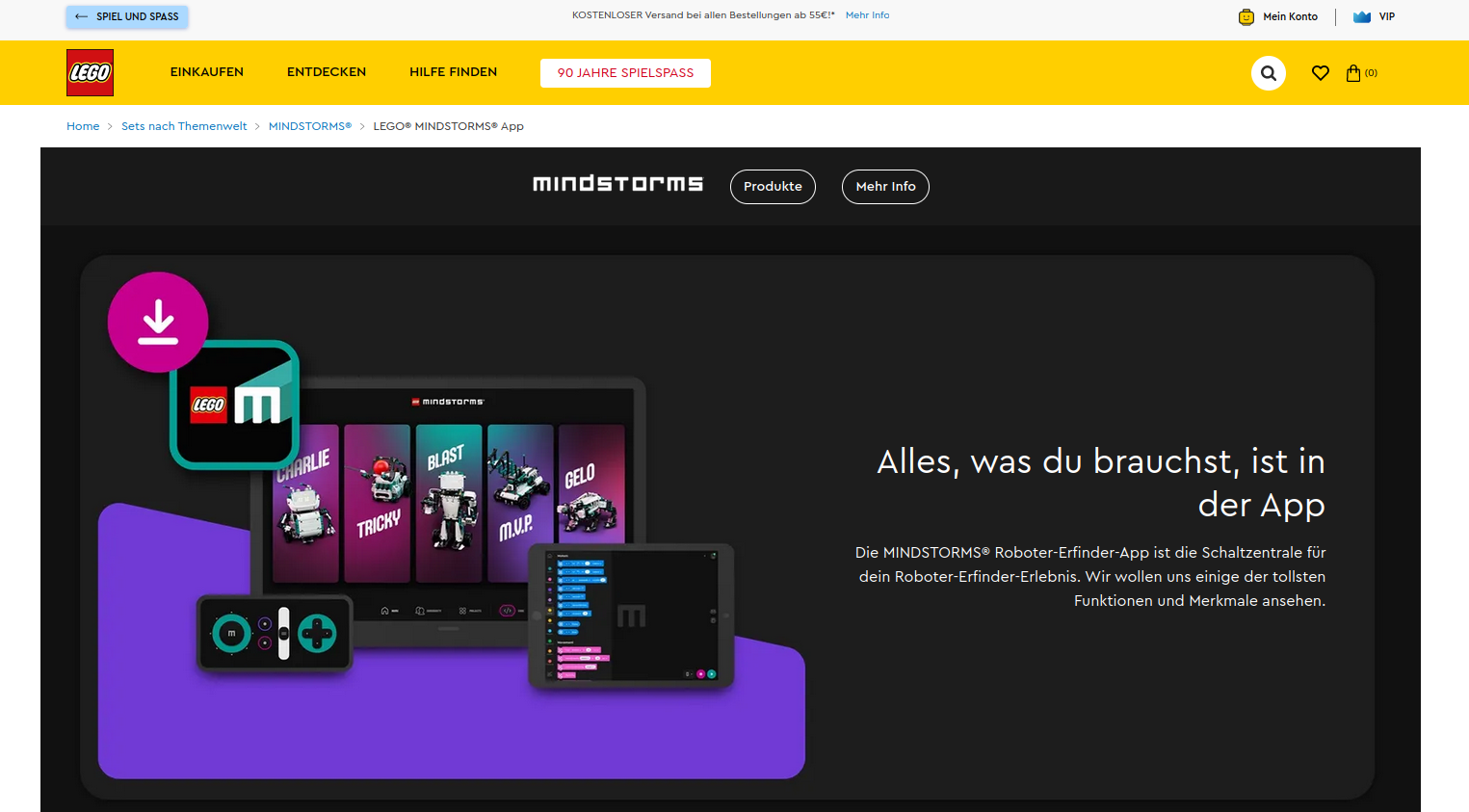Open the Einkaufen menu

[x=207, y=72]
